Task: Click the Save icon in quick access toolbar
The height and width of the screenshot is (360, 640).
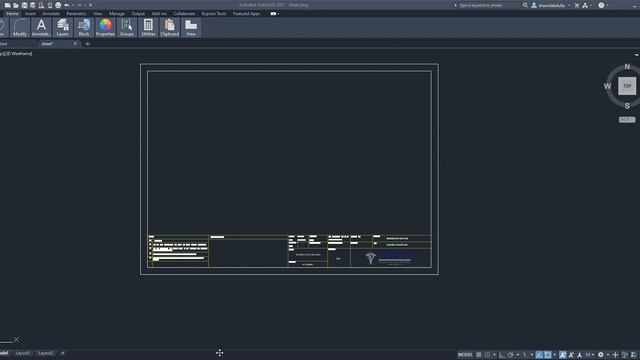Action: (24, 5)
